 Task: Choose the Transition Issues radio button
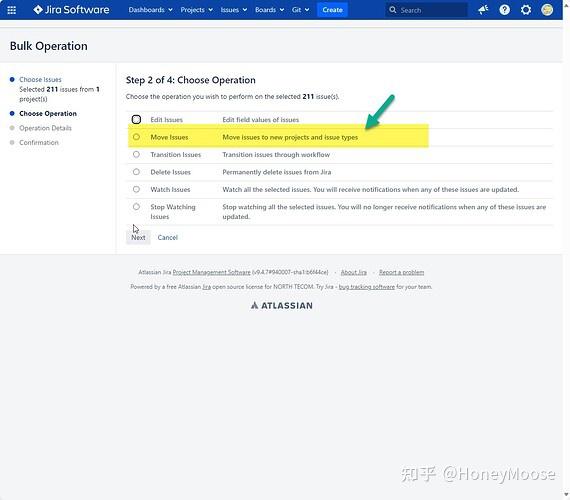pos(136,154)
